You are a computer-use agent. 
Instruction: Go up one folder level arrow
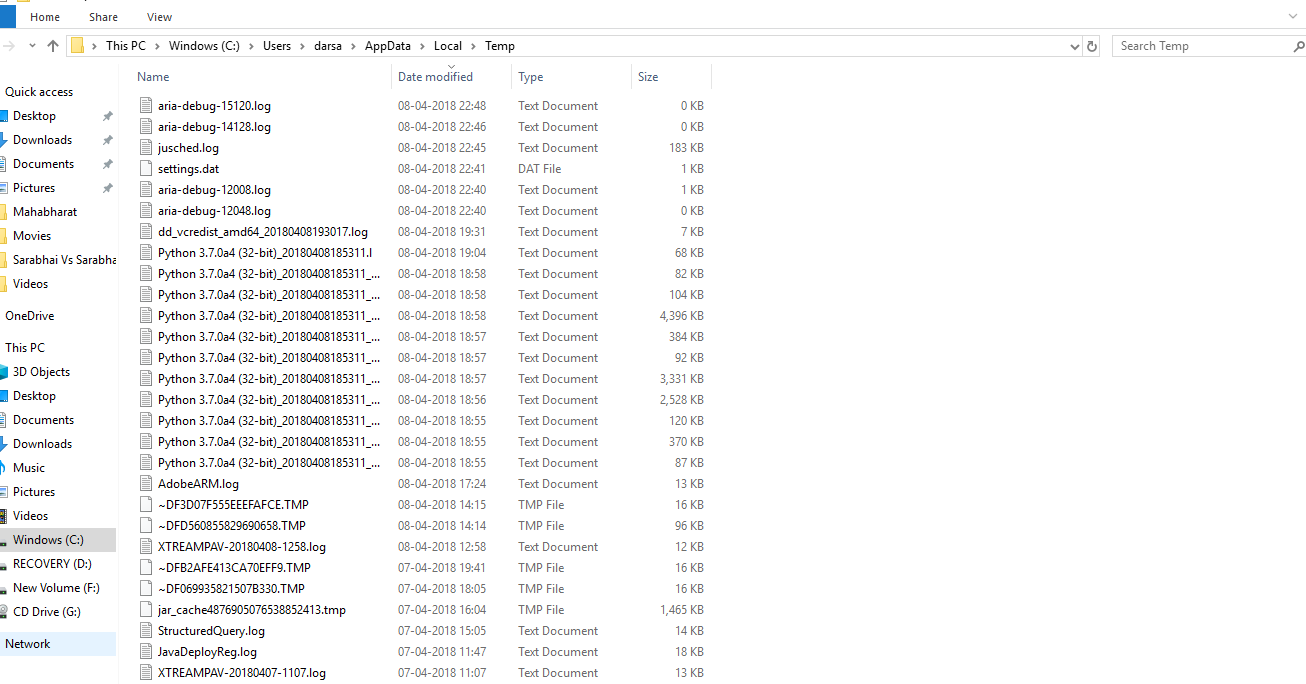[53, 46]
